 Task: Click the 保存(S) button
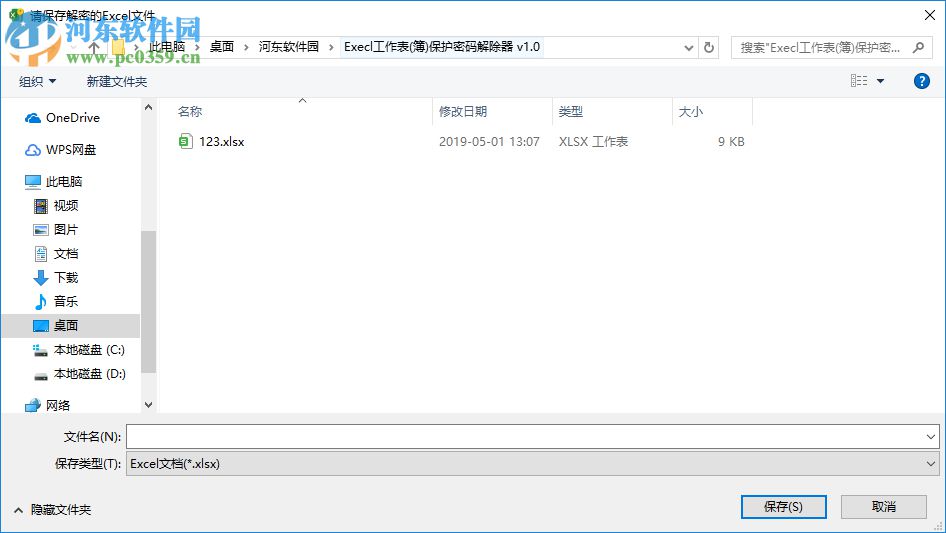point(784,507)
